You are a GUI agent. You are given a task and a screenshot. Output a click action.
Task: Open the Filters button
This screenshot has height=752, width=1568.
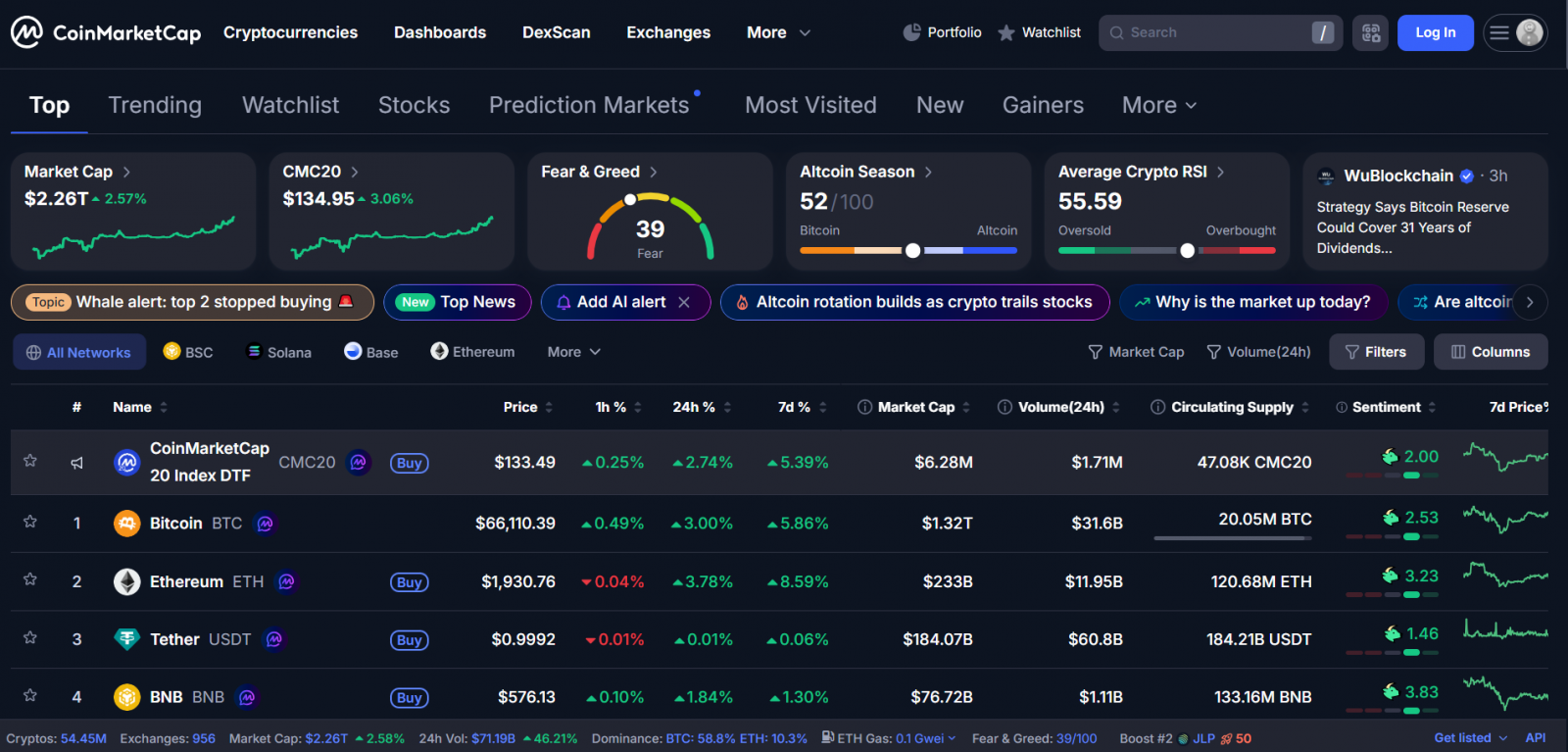pos(1376,352)
